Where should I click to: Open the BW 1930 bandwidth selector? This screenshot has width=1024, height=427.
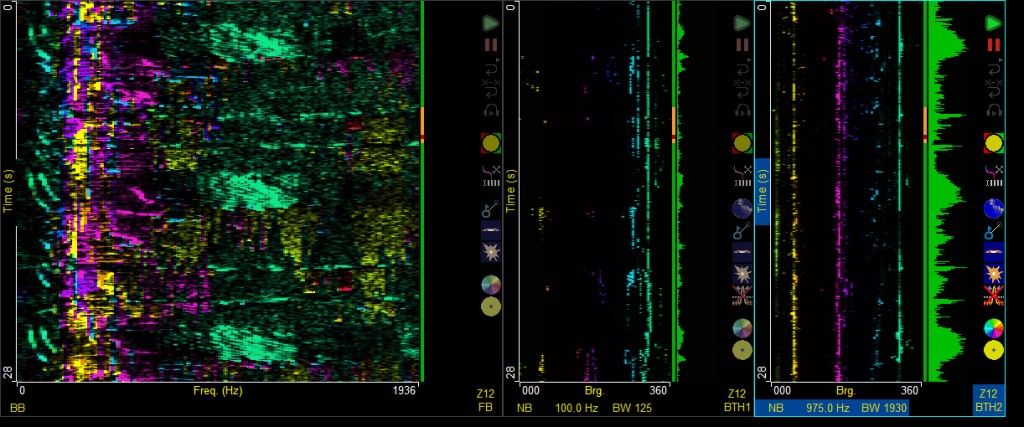882,408
